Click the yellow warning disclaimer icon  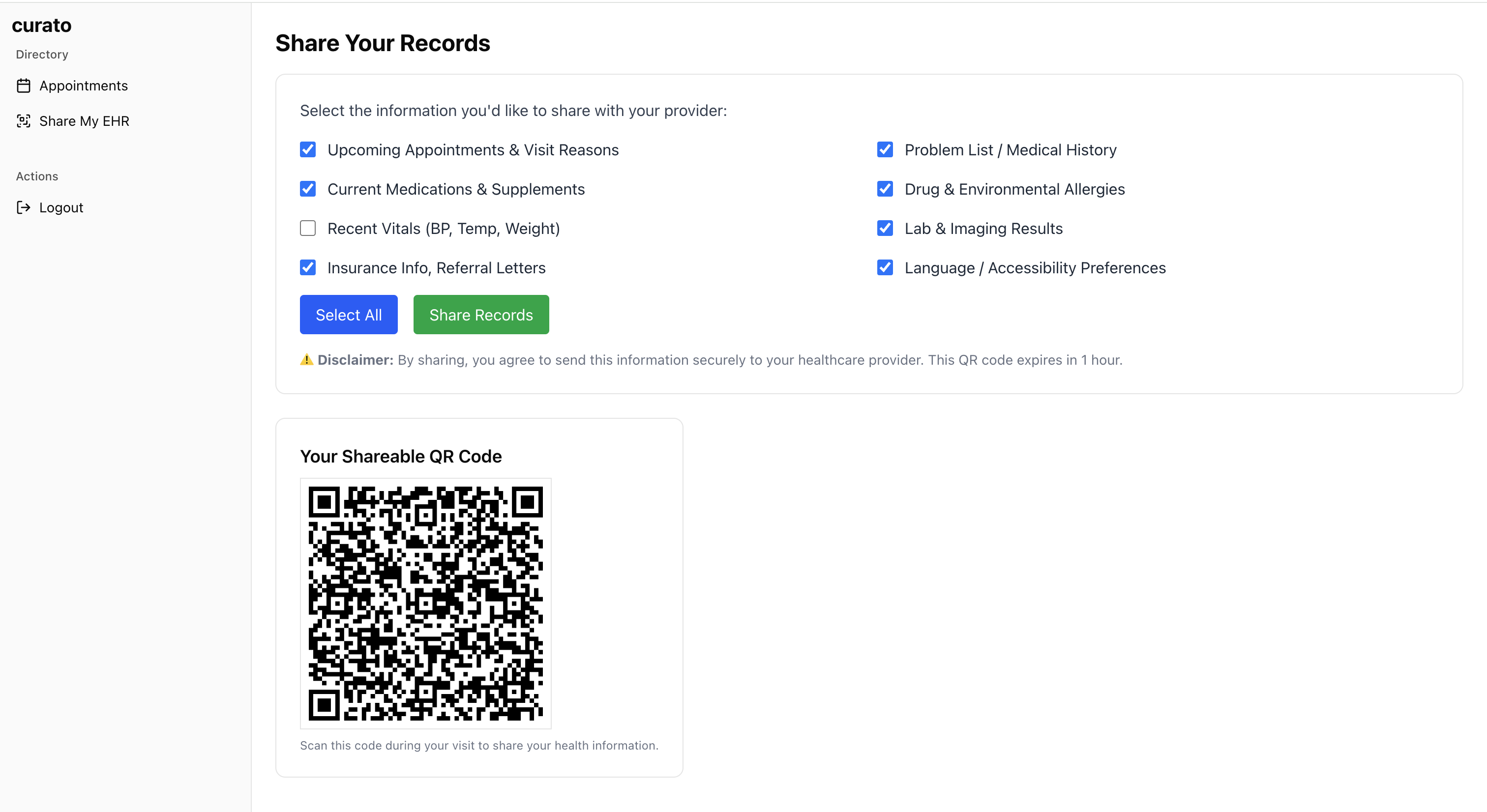coord(306,360)
